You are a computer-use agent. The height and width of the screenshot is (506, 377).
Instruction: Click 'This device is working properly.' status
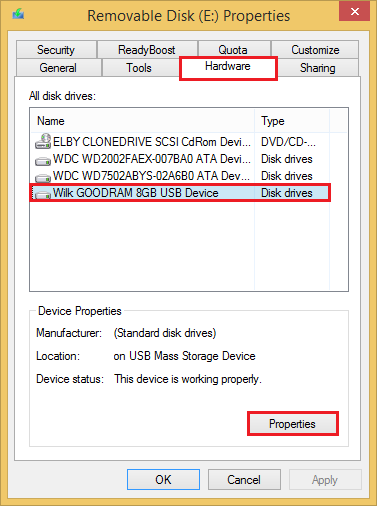pos(188,379)
